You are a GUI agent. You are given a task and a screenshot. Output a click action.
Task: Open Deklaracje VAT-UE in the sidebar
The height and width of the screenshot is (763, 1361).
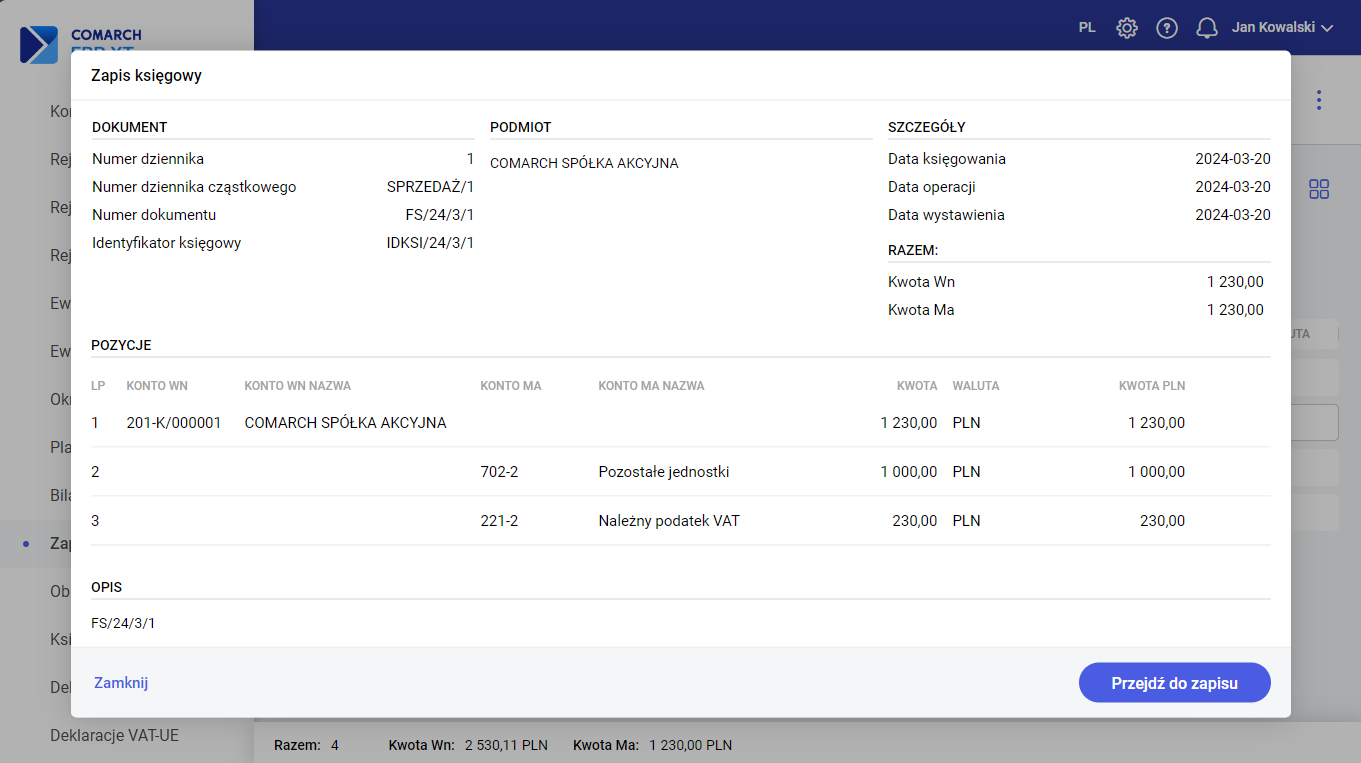pyautogui.click(x=114, y=735)
